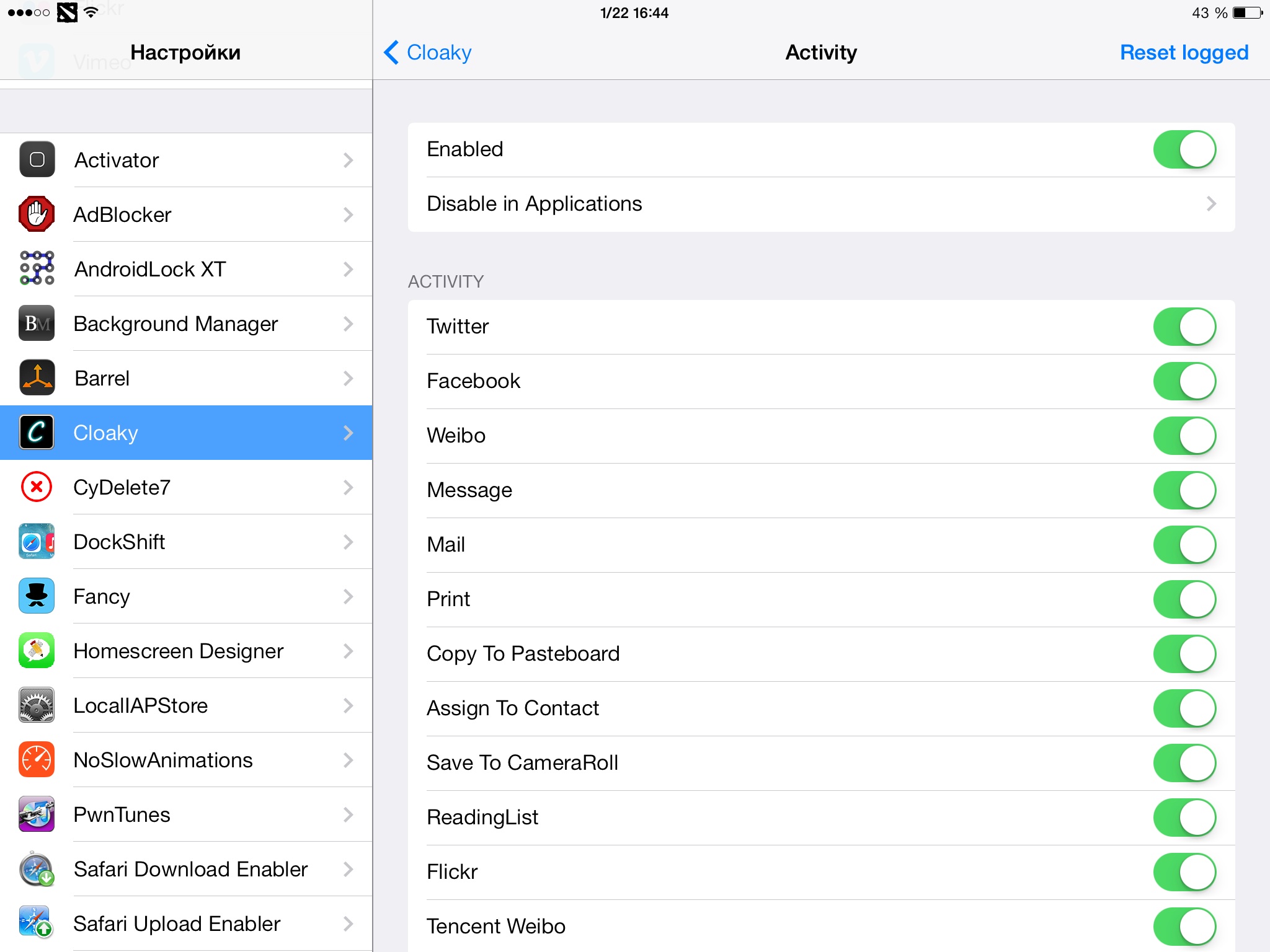Tap the CyDelete7 red X icon
The image size is (1270, 952).
(x=37, y=487)
